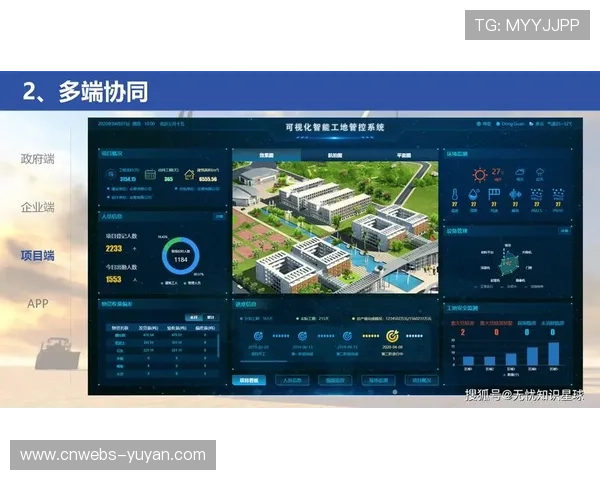This screenshot has width=600, height=480.
Task: Click the sun weather icon
Action: coord(479,175)
